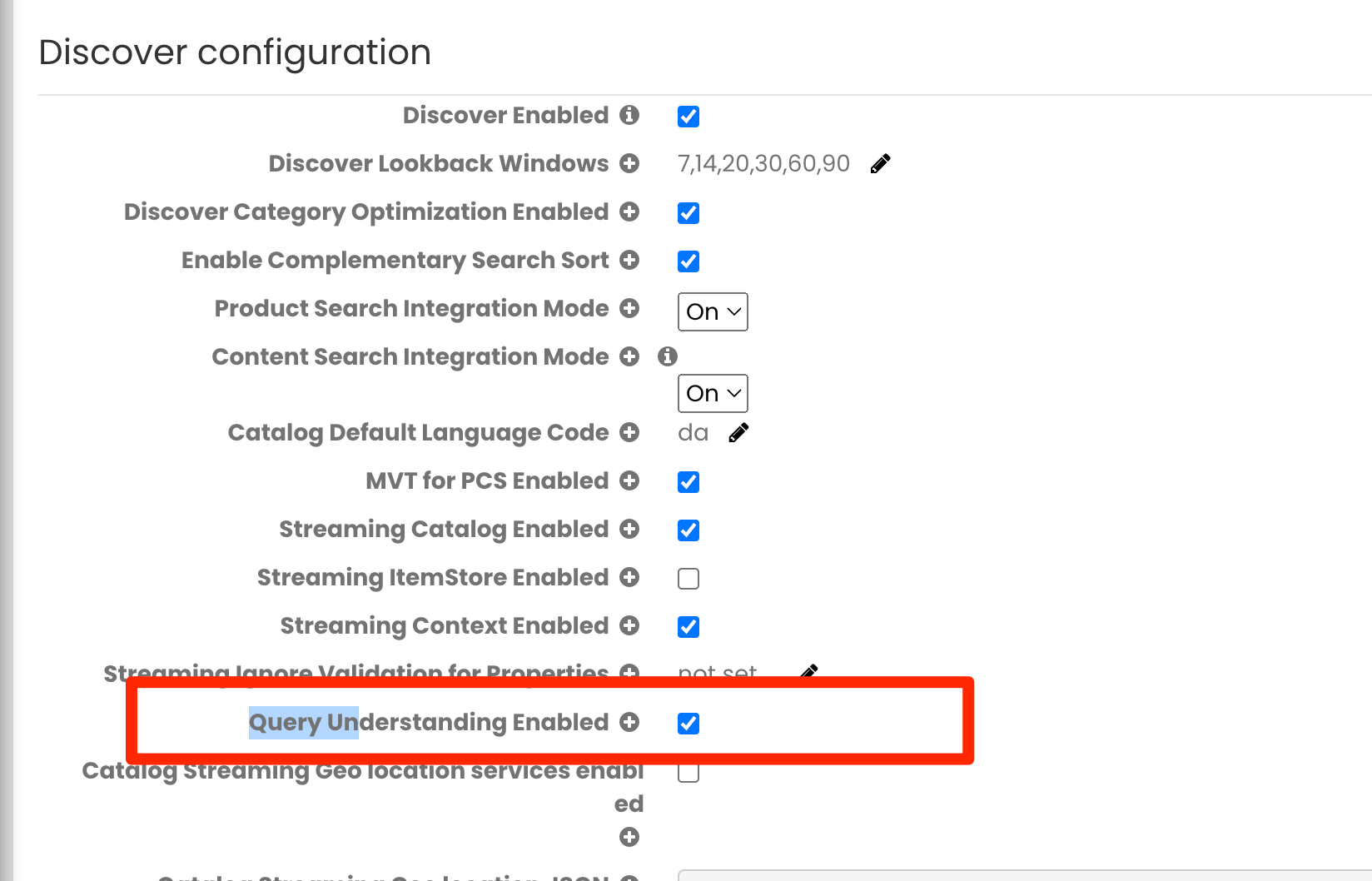Click the lookback windows value 7,14,20,30,60,90
Viewport: 1372px width, 881px height.
[x=763, y=163]
